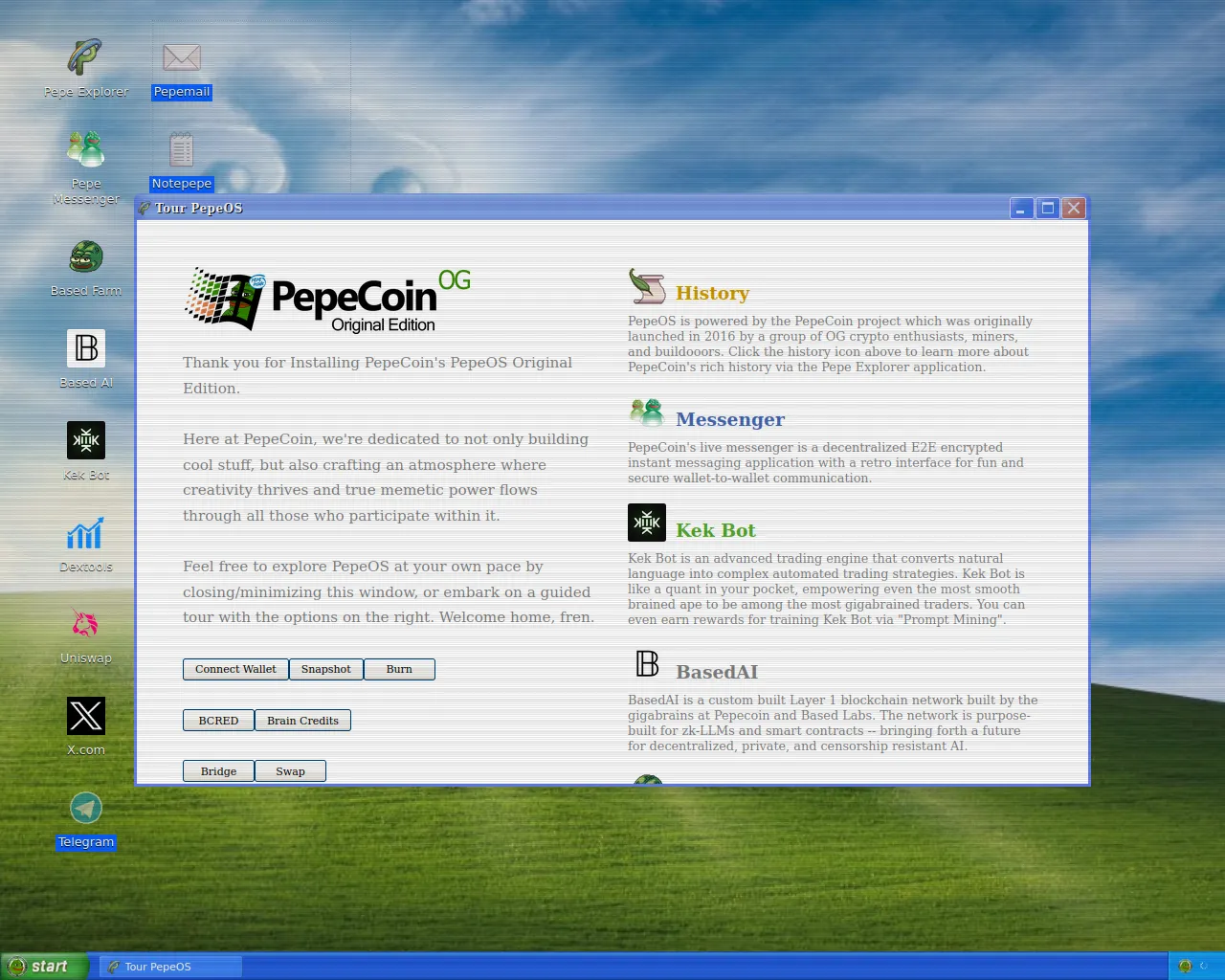
Task: Minimize the Tour PepeOS window
Action: (1021, 208)
